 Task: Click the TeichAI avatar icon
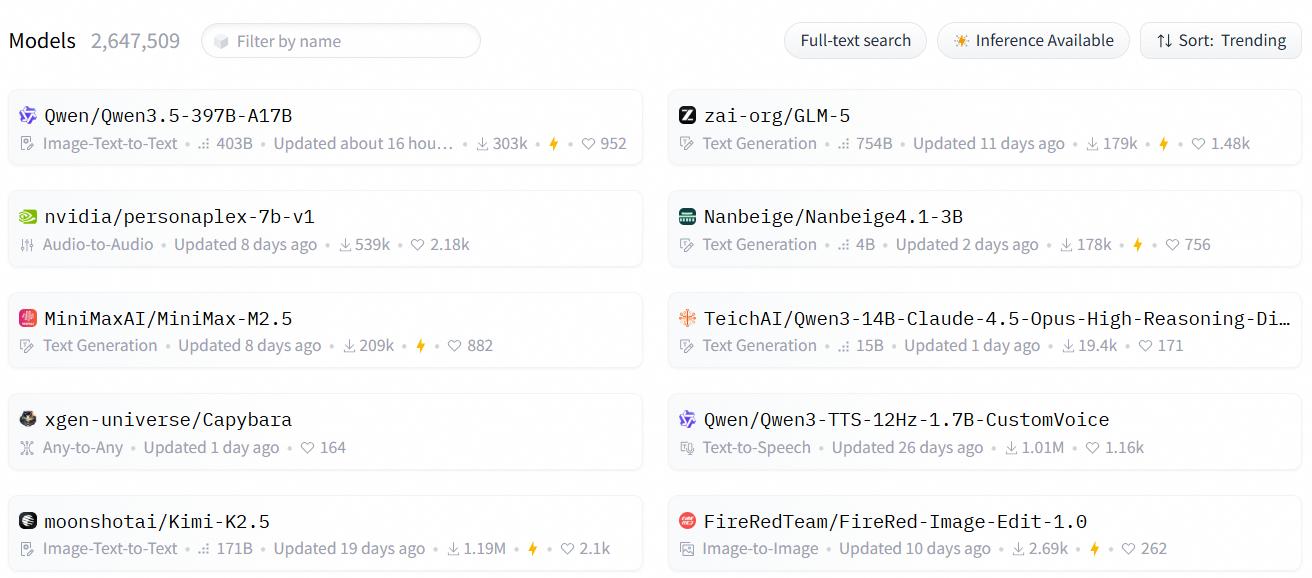click(x=687, y=319)
